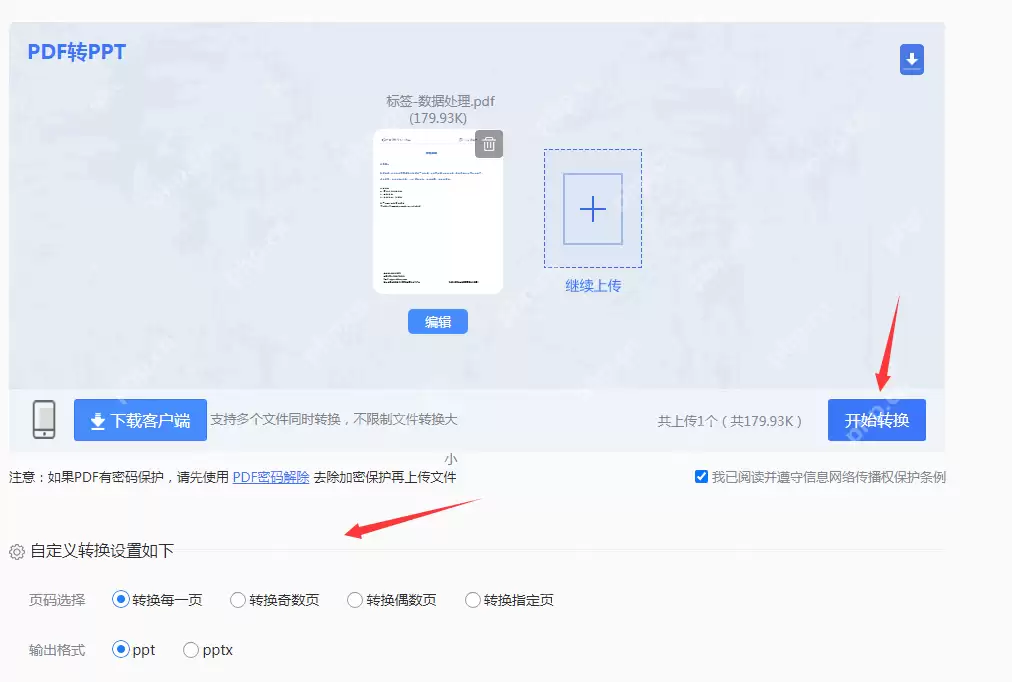Click the 继续上传 upload area
1012x682 pixels.
[x=592, y=285]
